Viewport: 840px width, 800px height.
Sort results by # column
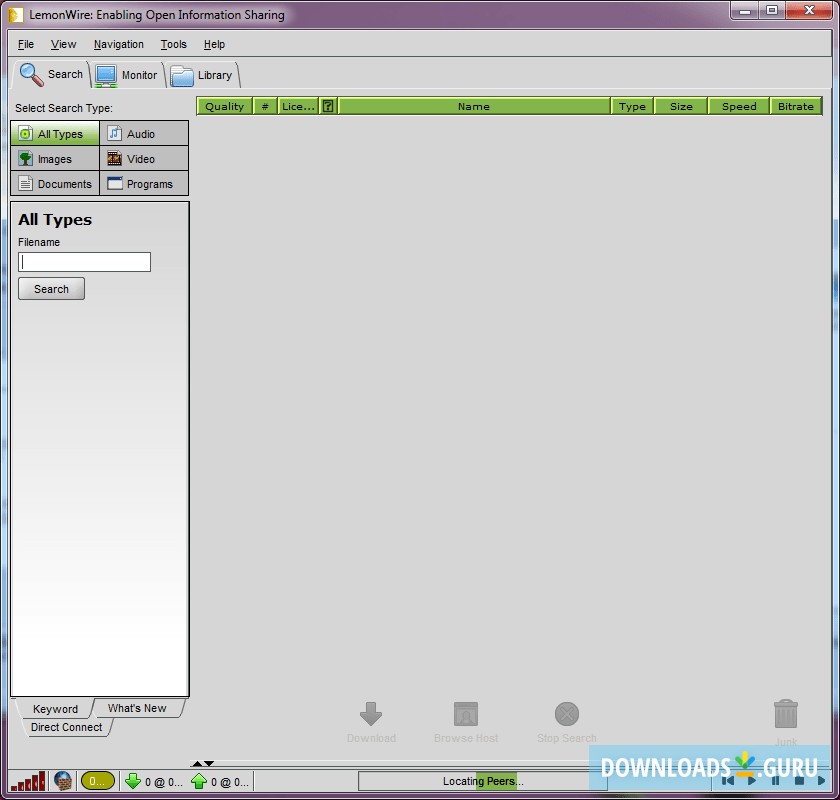click(x=265, y=106)
